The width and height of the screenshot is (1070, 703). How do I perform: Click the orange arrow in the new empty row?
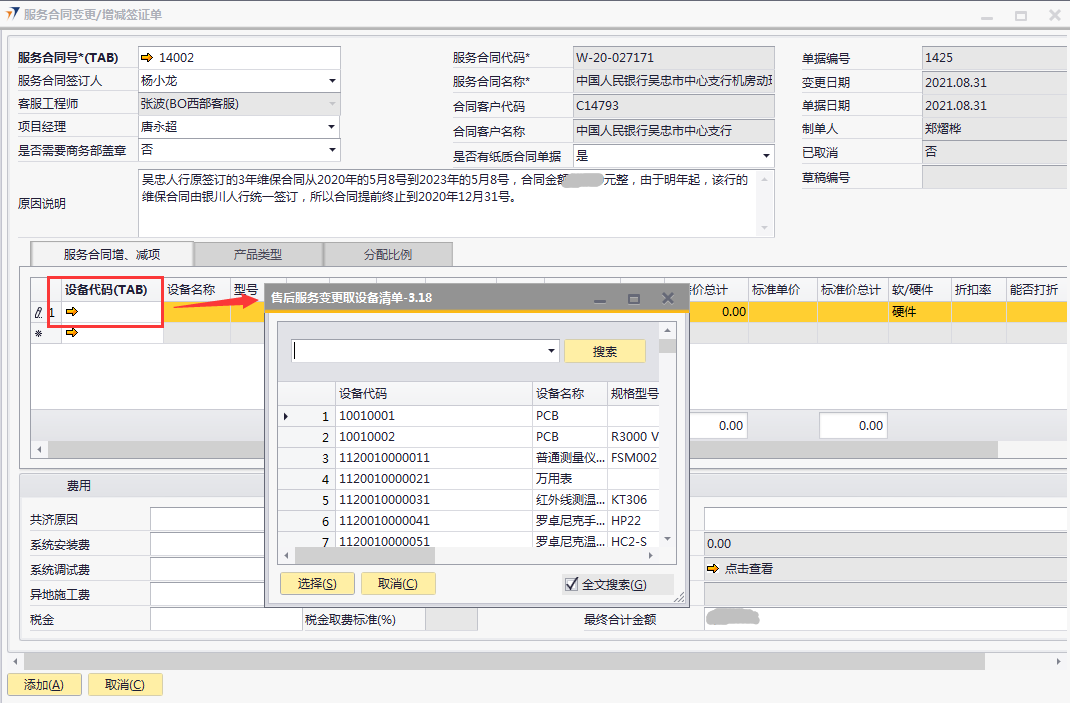[72, 333]
